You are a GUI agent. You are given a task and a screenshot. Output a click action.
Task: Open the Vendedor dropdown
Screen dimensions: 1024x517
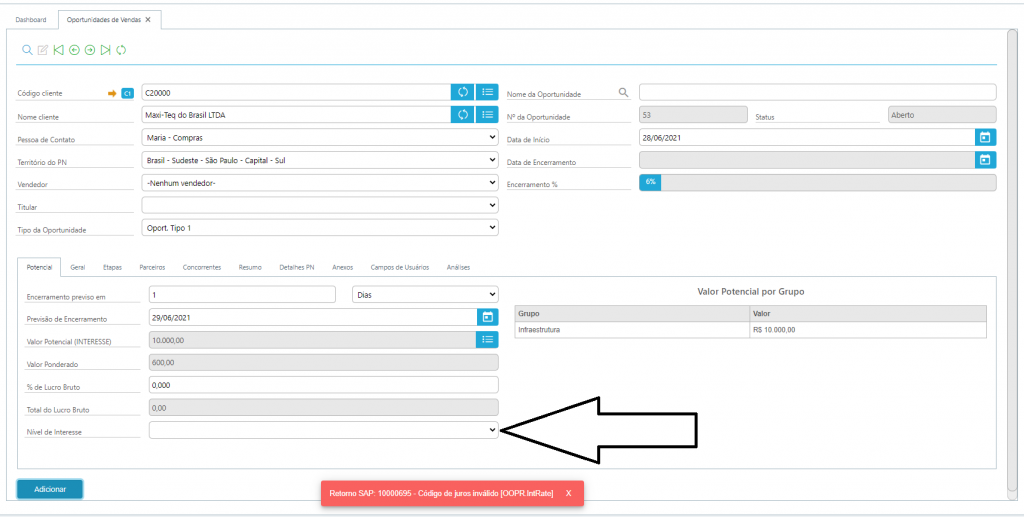[x=320, y=183]
